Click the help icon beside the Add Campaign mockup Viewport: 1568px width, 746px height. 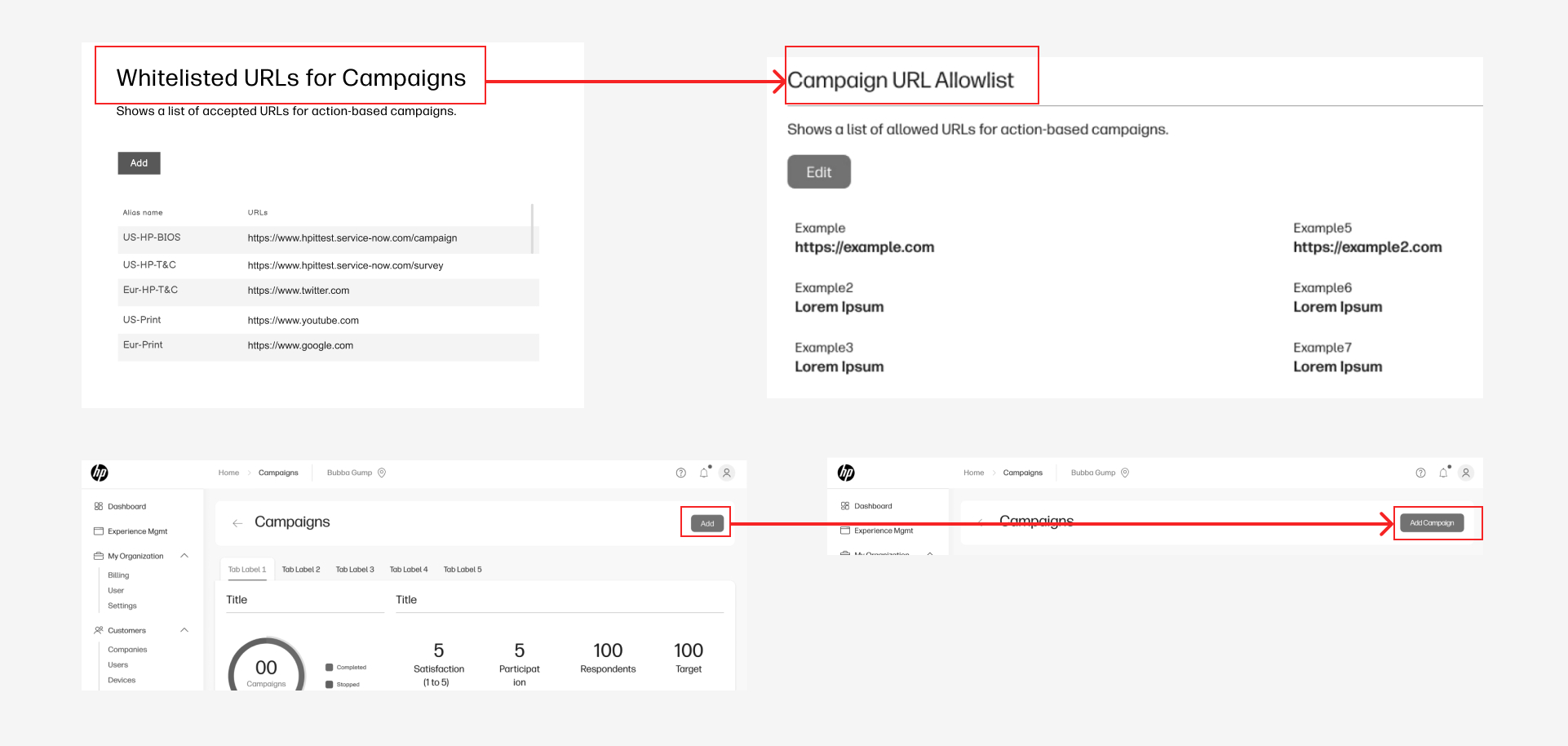point(1420,473)
